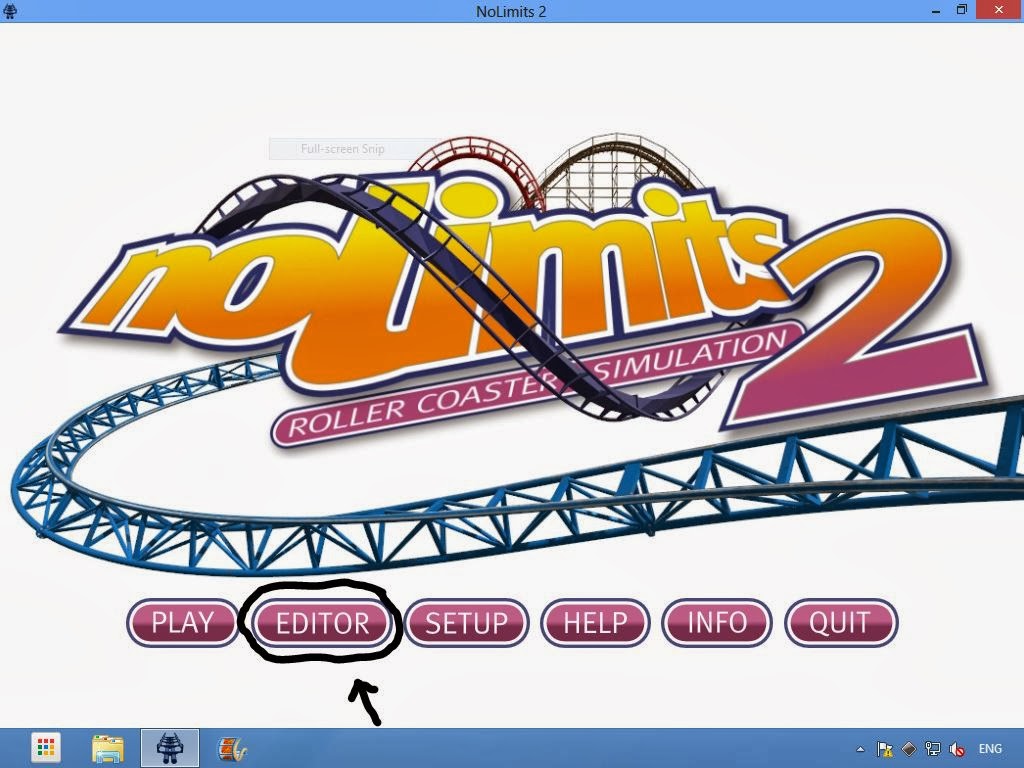1024x768 pixels.
Task: Click the network status tray icon
Action: point(932,748)
